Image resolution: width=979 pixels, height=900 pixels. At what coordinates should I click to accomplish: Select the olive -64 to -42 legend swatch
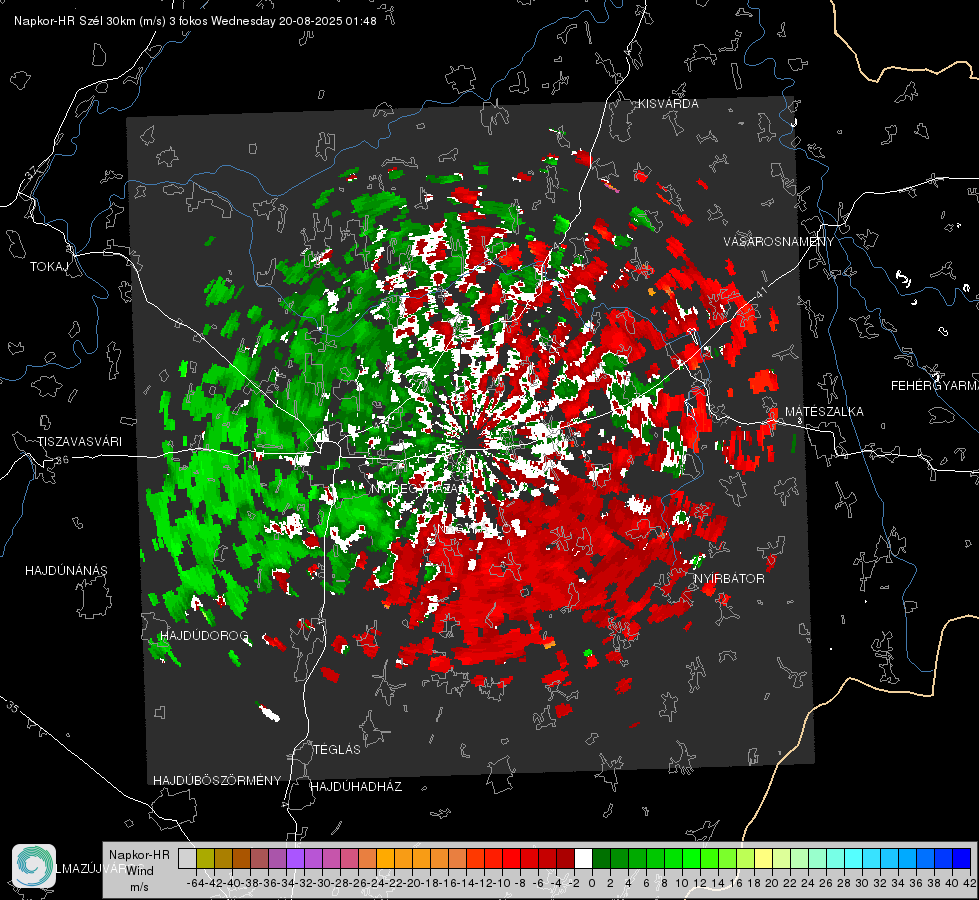[x=205, y=859]
